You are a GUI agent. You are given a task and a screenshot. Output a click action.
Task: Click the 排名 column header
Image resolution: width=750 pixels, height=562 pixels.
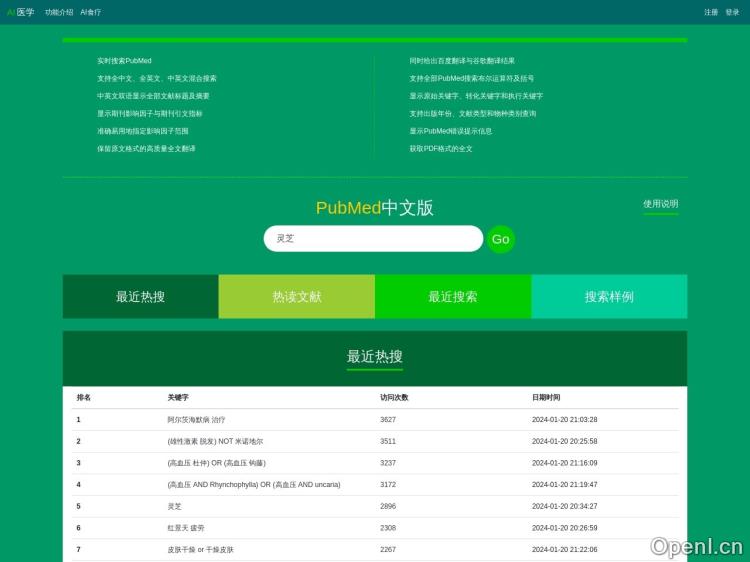click(x=84, y=397)
